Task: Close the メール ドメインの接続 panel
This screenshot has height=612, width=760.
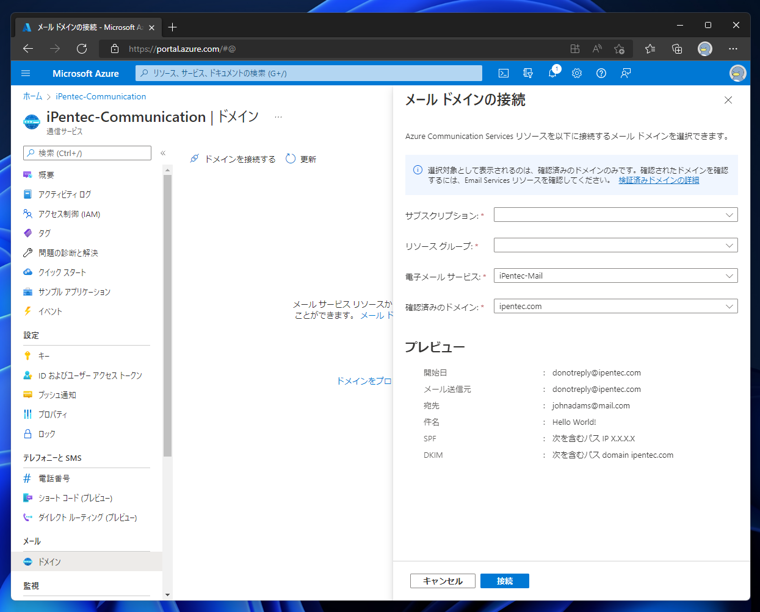Action: [x=728, y=100]
